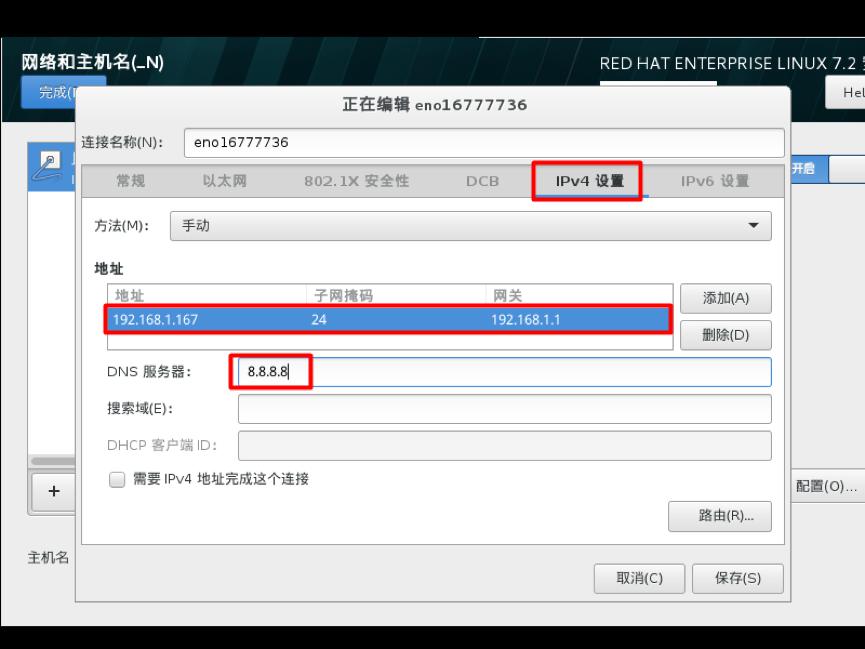This screenshot has height=649, width=865.
Task: Toggle the 开启 network switch in the background window
Action: 827,169
